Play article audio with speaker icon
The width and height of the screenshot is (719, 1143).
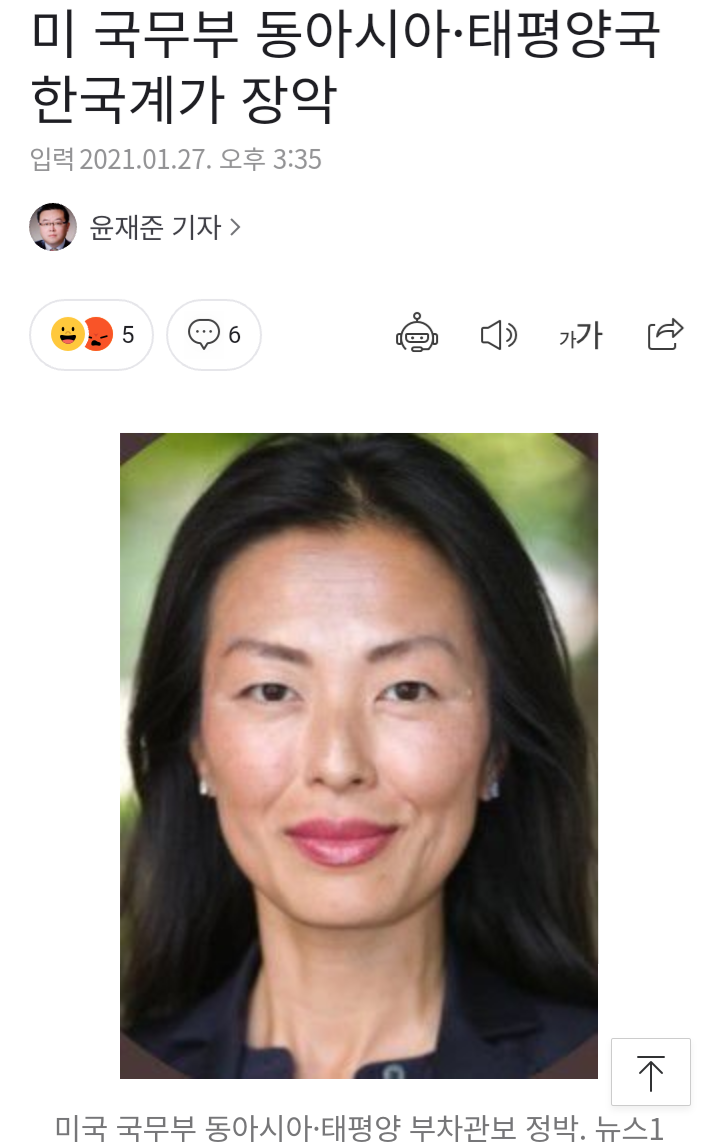(x=499, y=335)
